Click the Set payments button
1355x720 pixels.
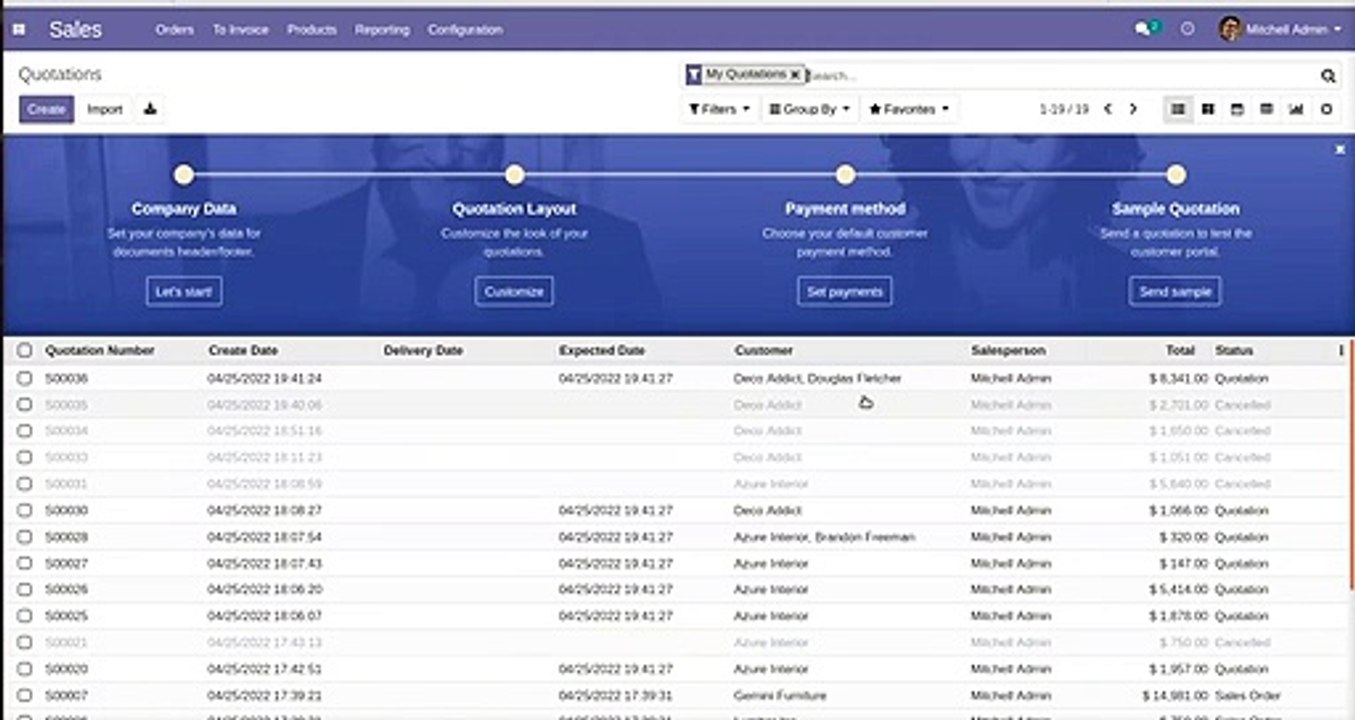pyautogui.click(x=845, y=292)
